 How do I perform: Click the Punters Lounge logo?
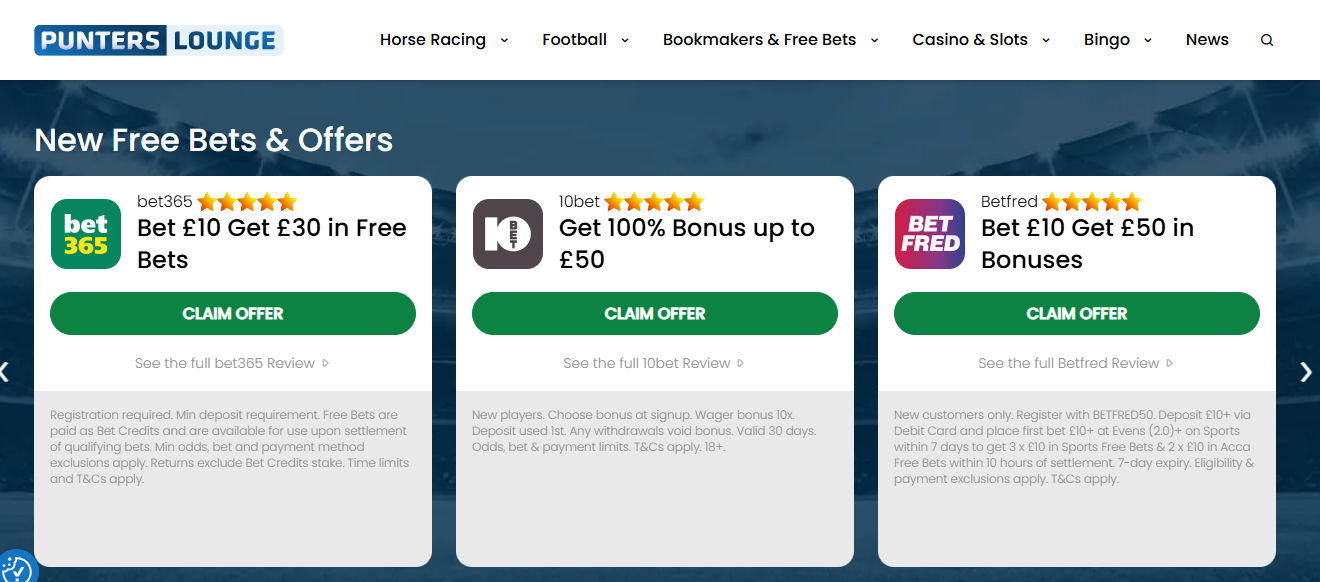[159, 40]
